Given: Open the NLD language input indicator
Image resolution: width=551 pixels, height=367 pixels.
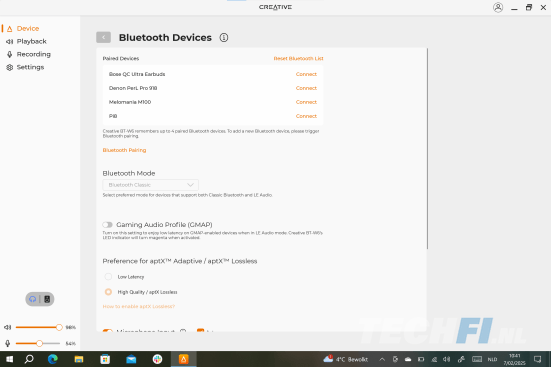Looking at the screenshot, I should point(492,359).
